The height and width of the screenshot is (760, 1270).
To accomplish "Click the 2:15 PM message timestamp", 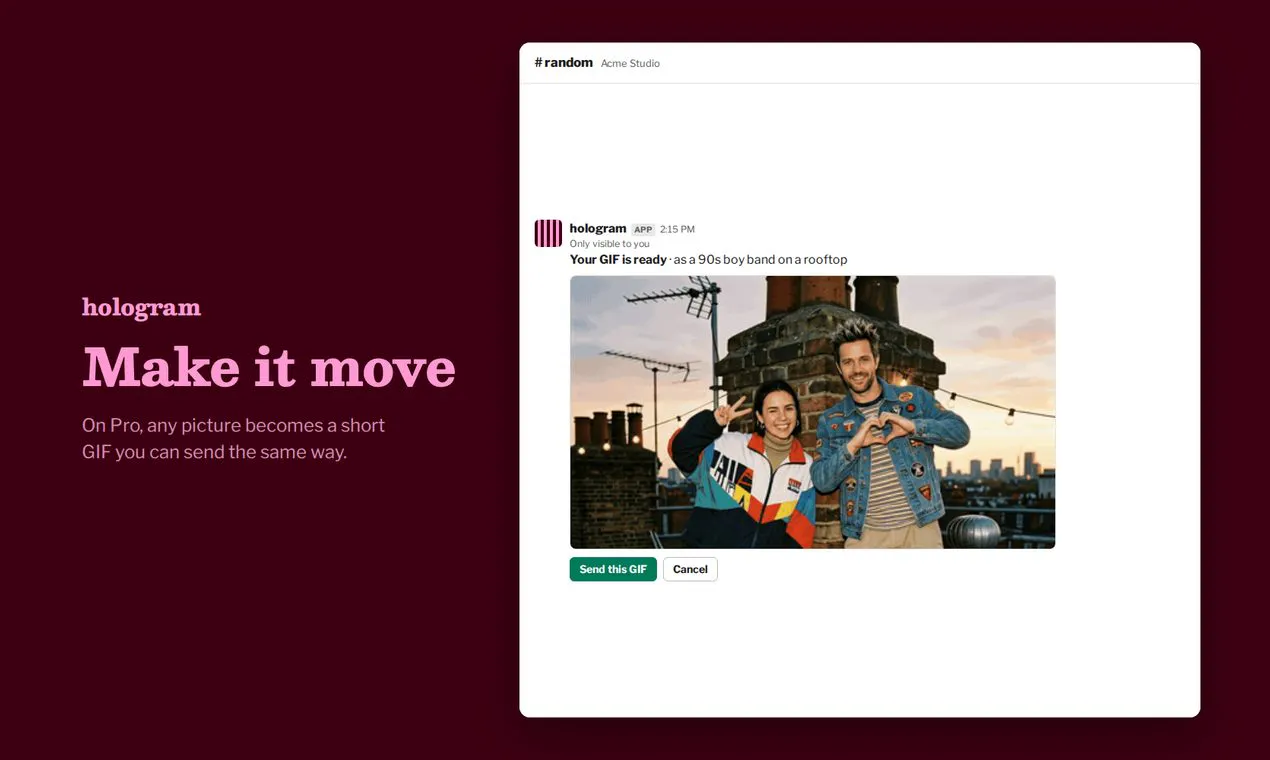I will pos(677,229).
